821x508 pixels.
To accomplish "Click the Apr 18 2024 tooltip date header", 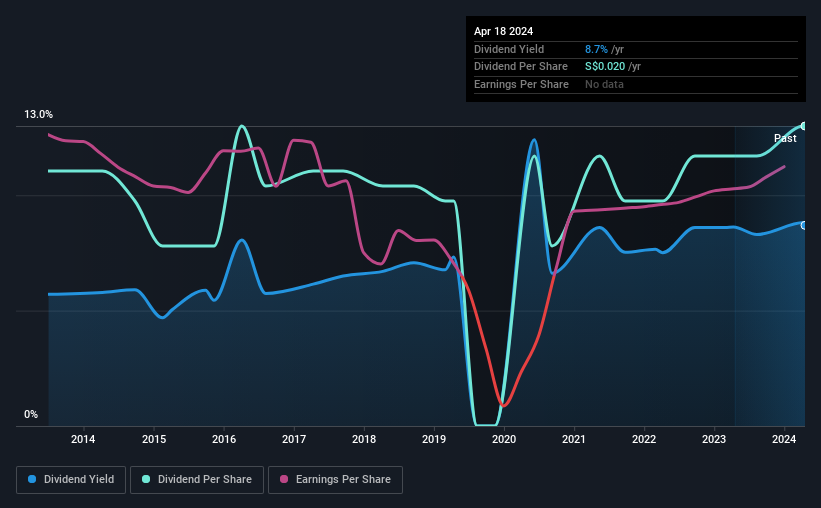I will (503, 31).
